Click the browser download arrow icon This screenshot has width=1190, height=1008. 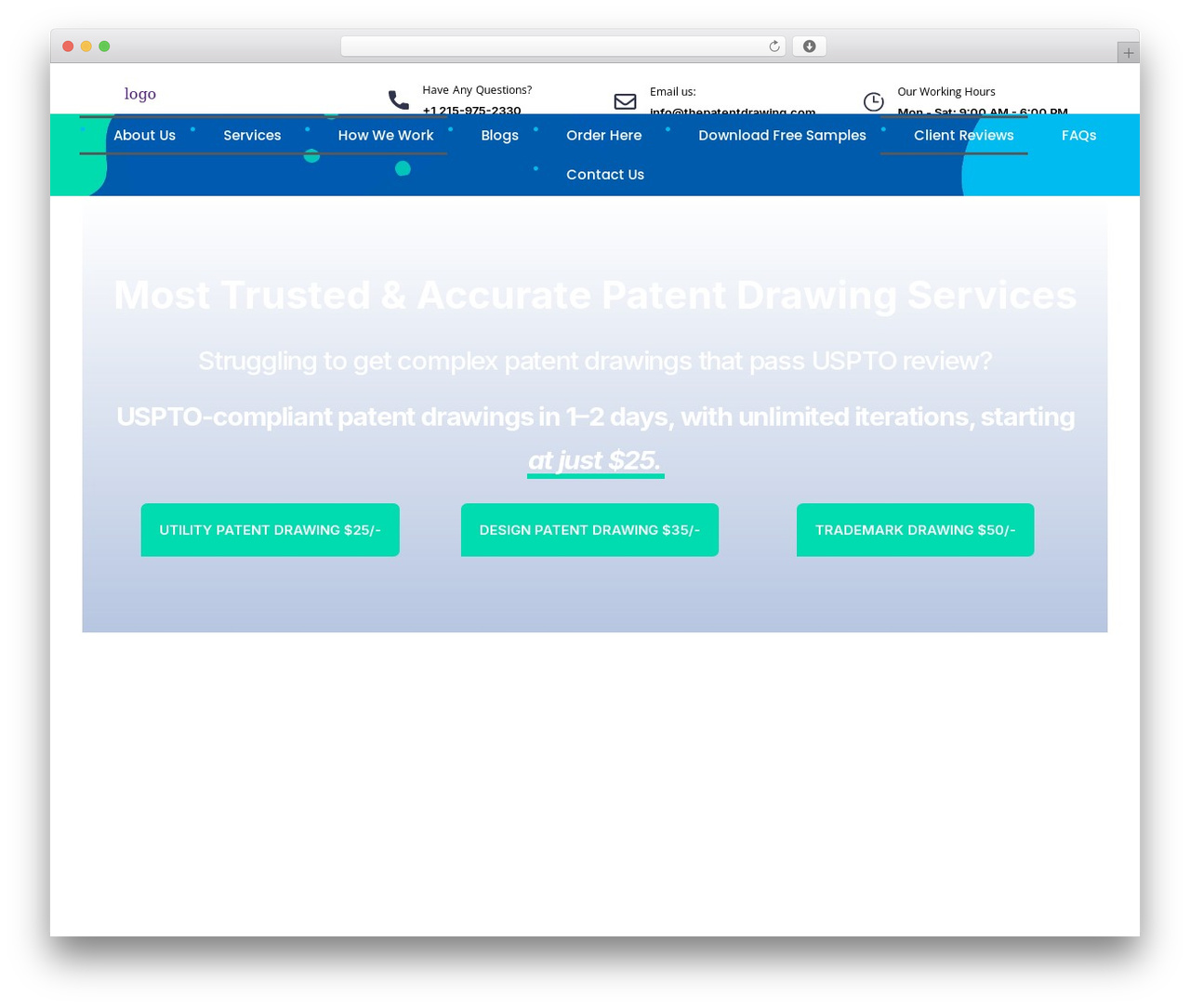pos(810,46)
